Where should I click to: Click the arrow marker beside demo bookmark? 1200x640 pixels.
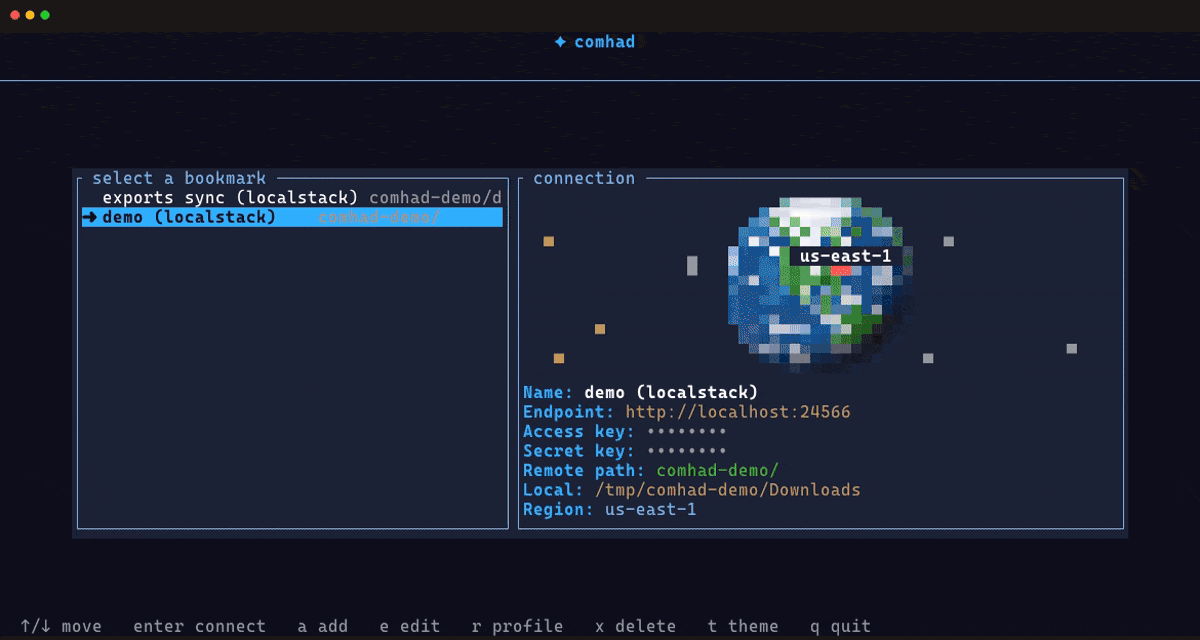[x=90, y=217]
